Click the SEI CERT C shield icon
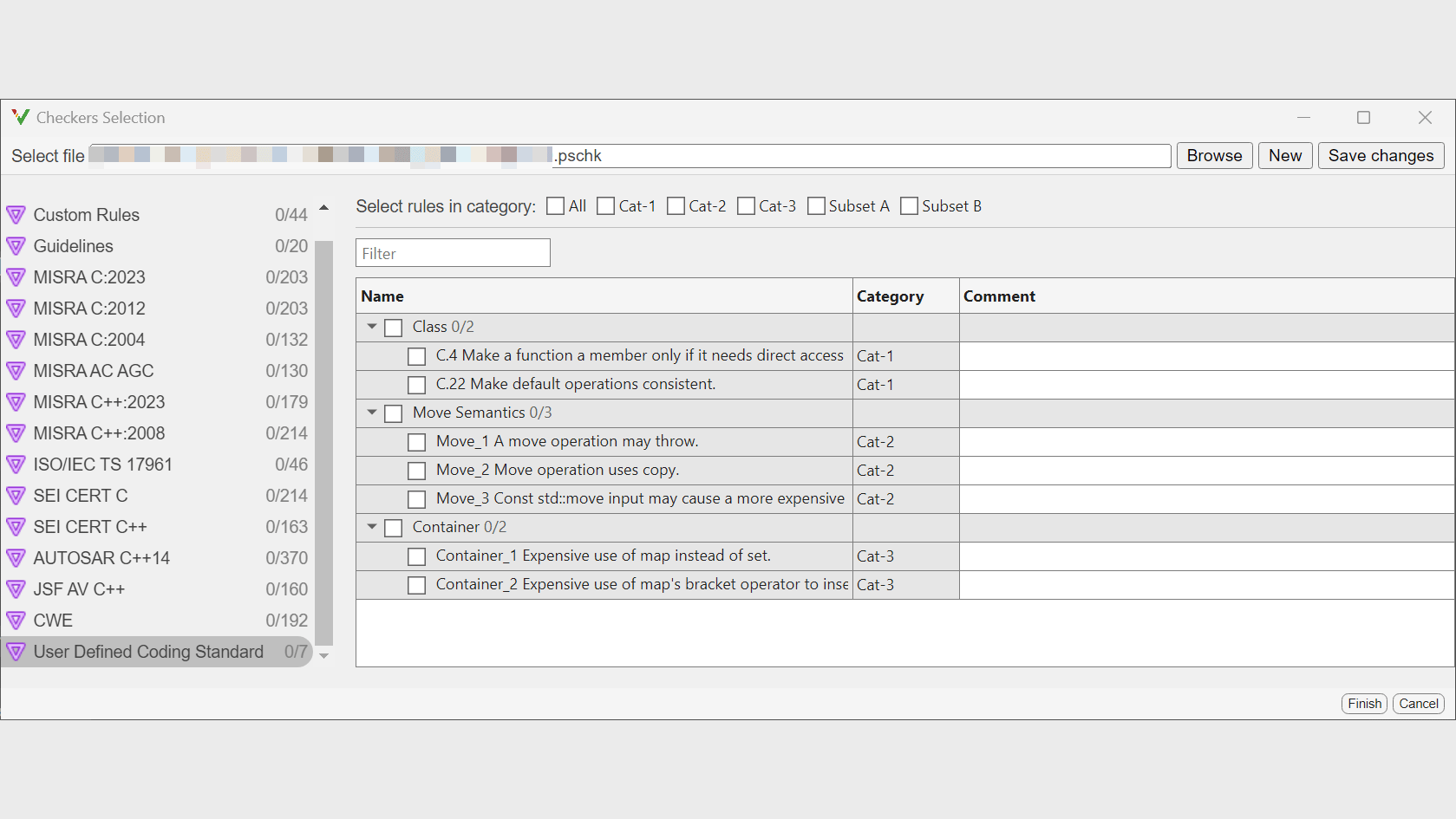1456x819 pixels. point(16,496)
